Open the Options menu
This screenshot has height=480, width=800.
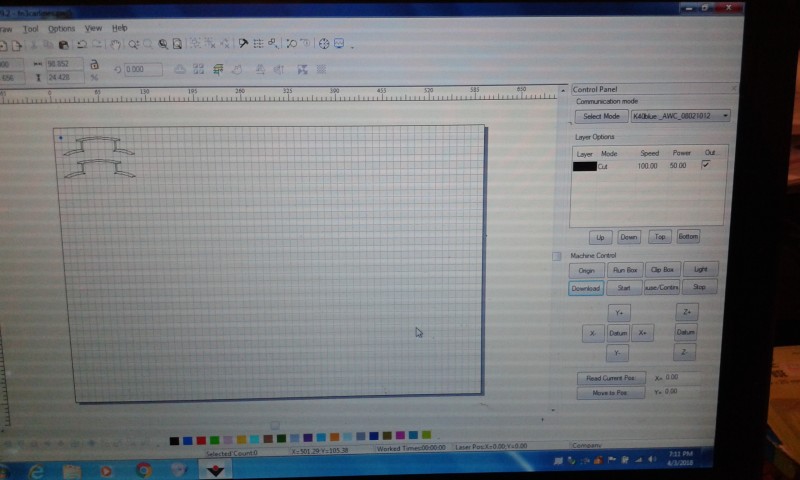click(x=61, y=28)
